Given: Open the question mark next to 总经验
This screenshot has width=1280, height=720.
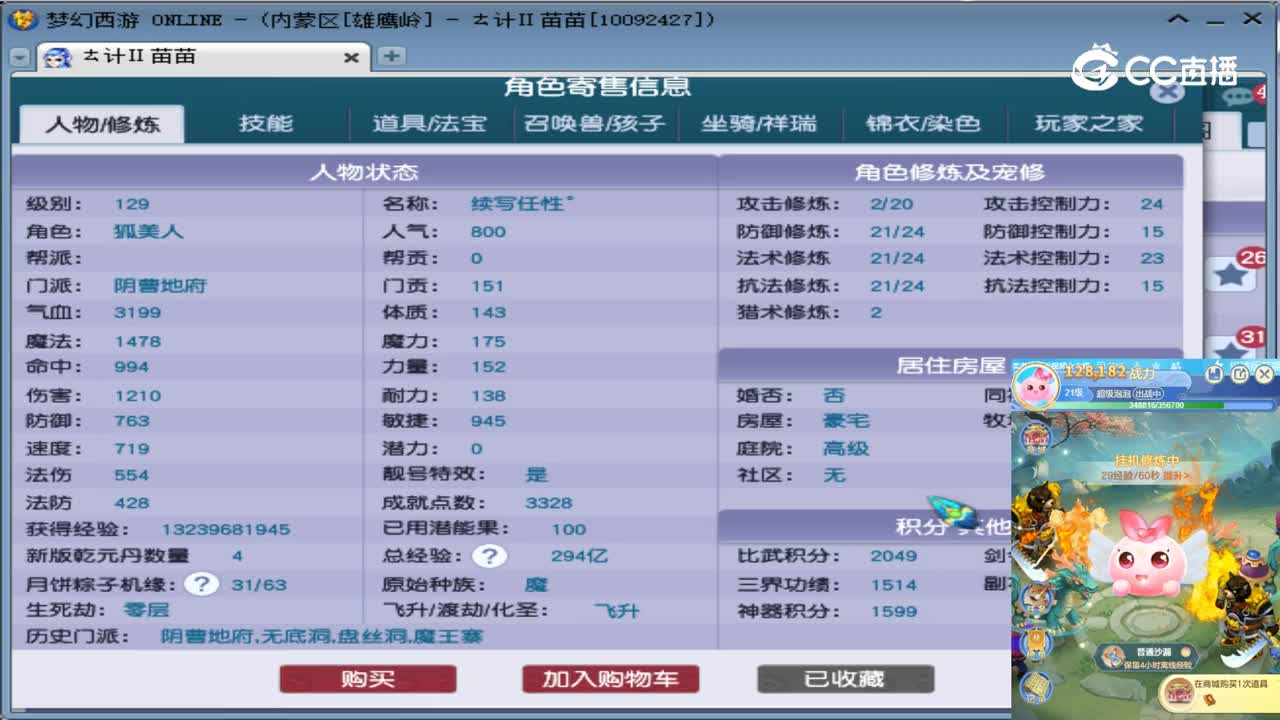Looking at the screenshot, I should tap(489, 556).
